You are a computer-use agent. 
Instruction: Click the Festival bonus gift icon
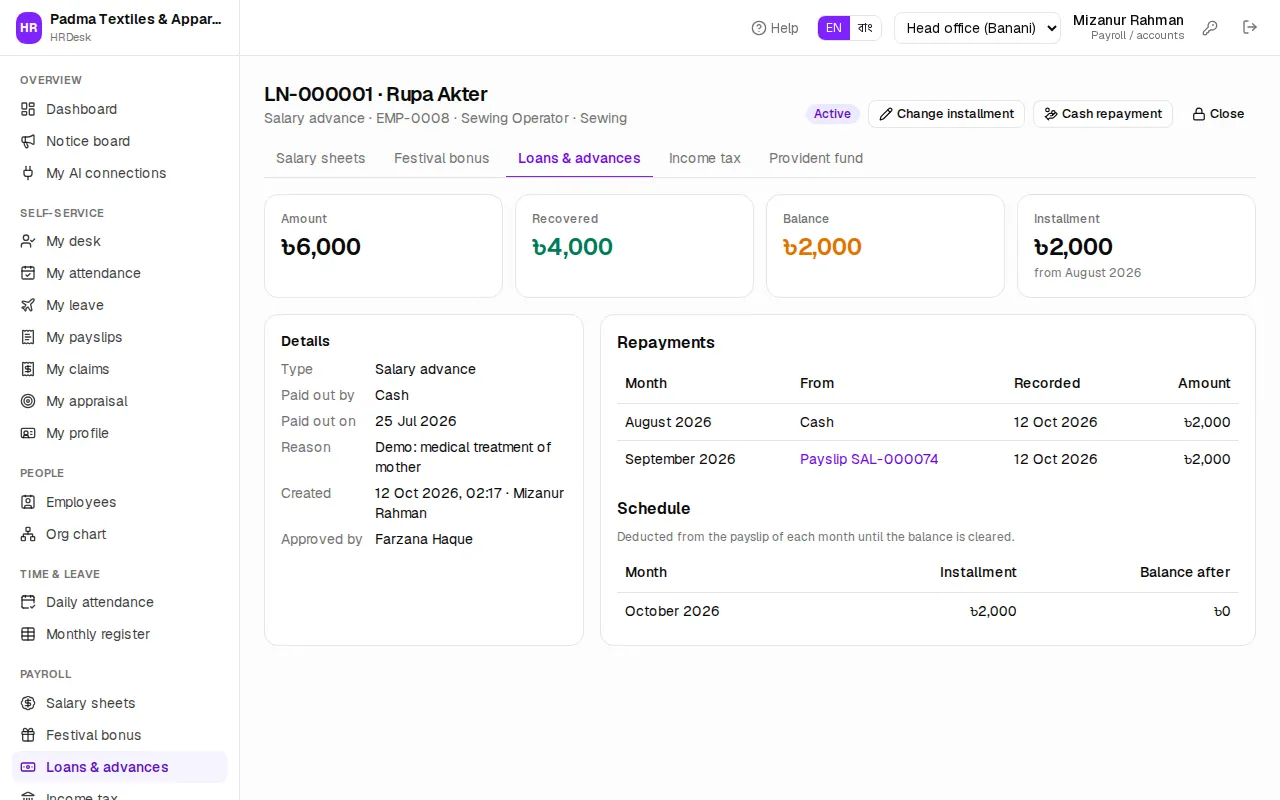coord(28,735)
